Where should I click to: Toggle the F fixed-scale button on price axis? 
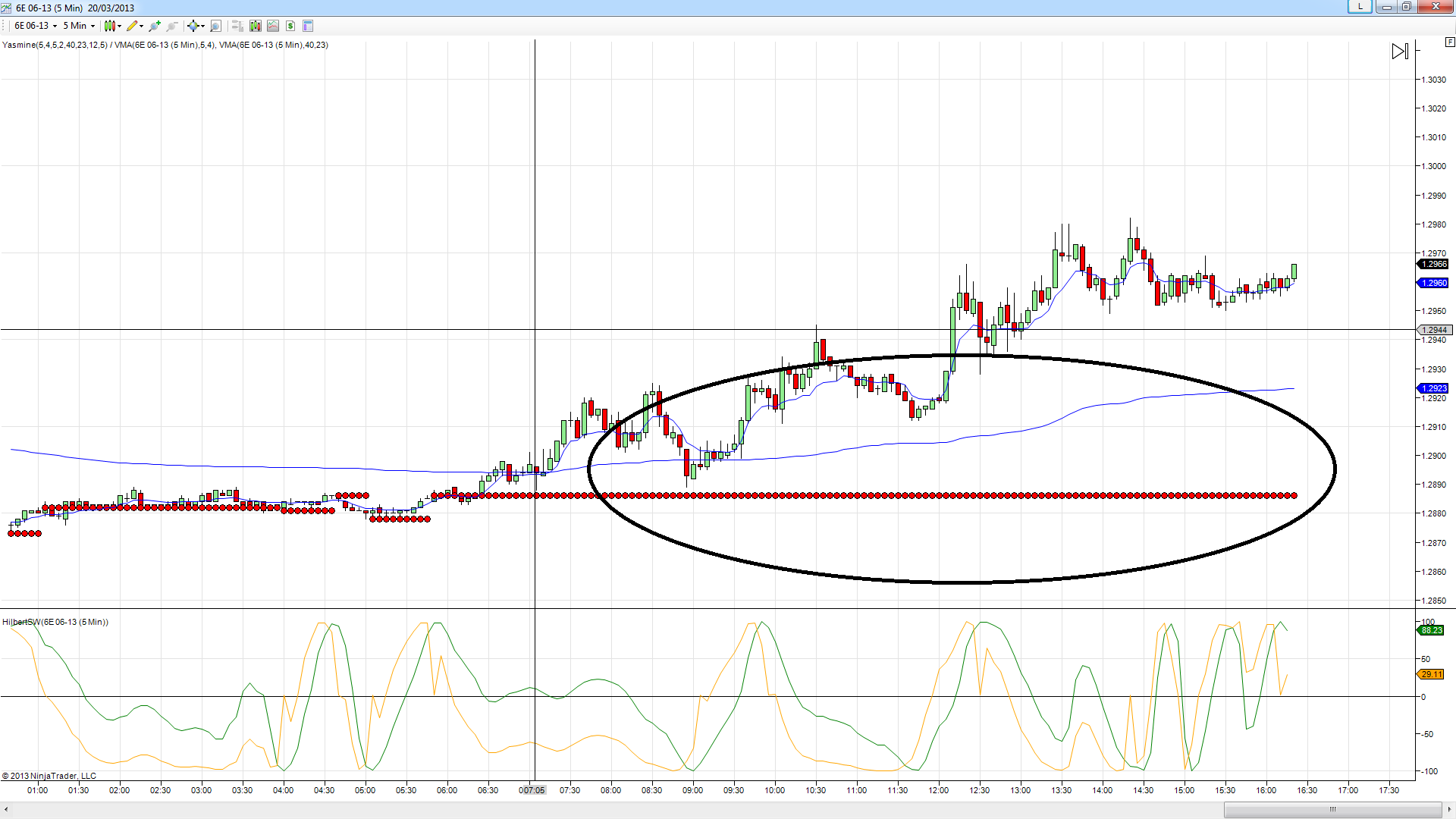coord(1450,43)
